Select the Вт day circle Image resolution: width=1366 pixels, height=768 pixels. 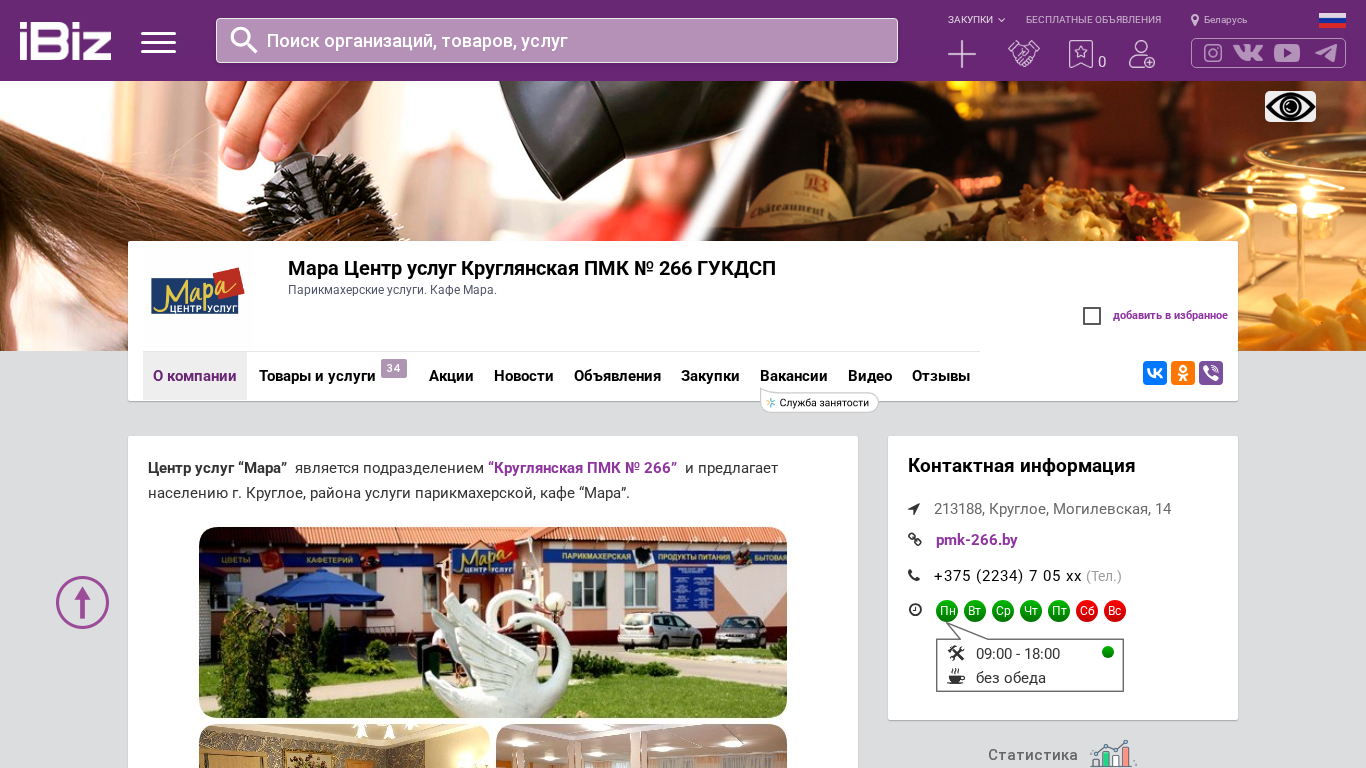[x=975, y=611]
